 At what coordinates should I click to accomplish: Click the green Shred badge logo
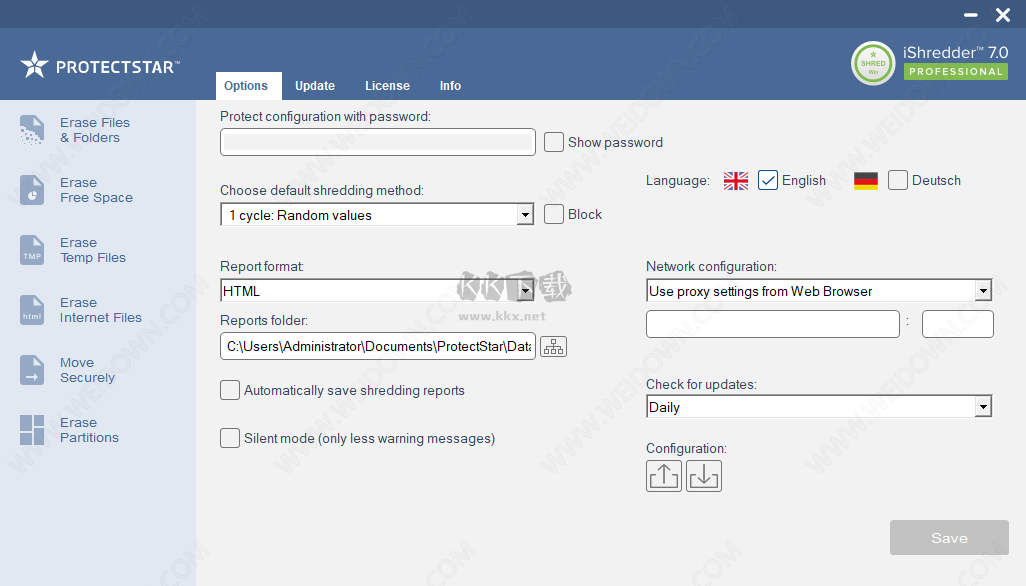point(873,63)
